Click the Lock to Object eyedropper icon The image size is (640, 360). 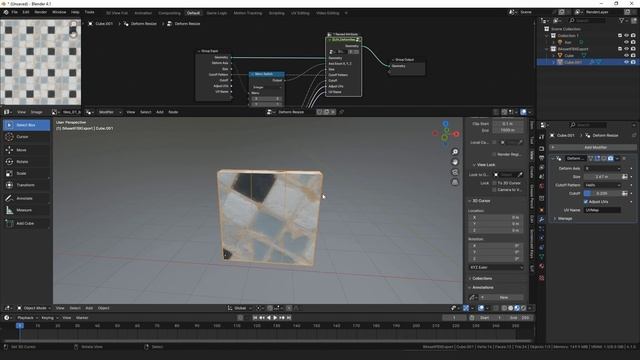[520, 175]
